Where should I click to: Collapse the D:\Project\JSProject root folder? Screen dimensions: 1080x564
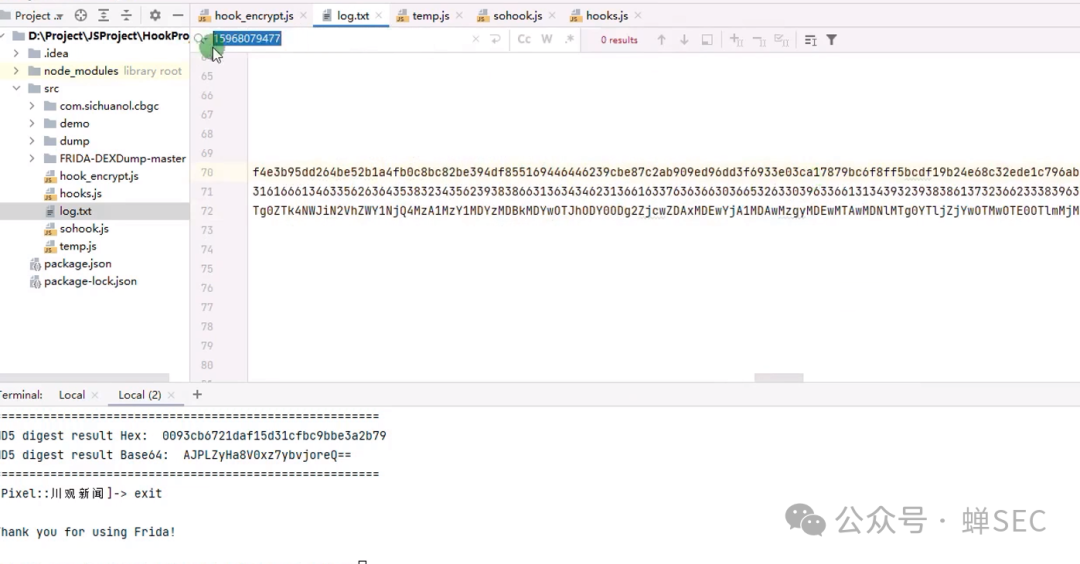(x=3, y=36)
